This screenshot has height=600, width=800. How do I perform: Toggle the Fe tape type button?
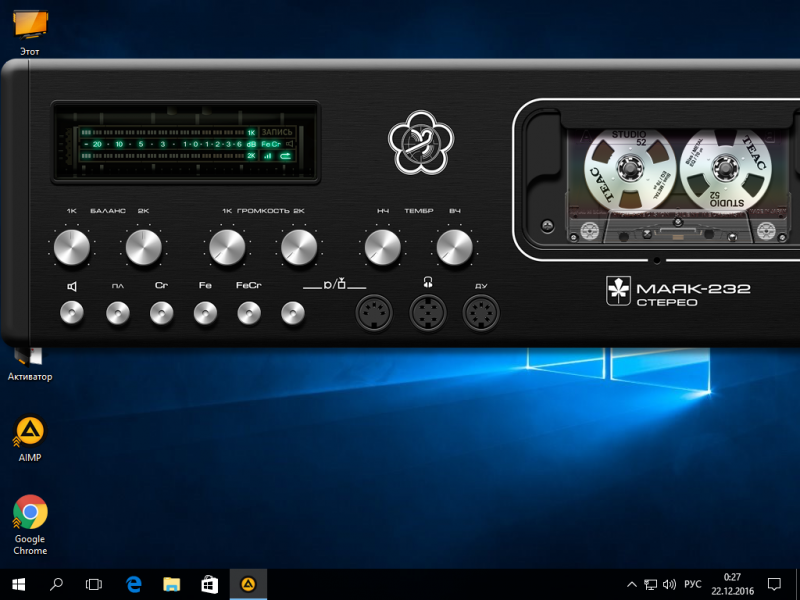[x=206, y=313]
